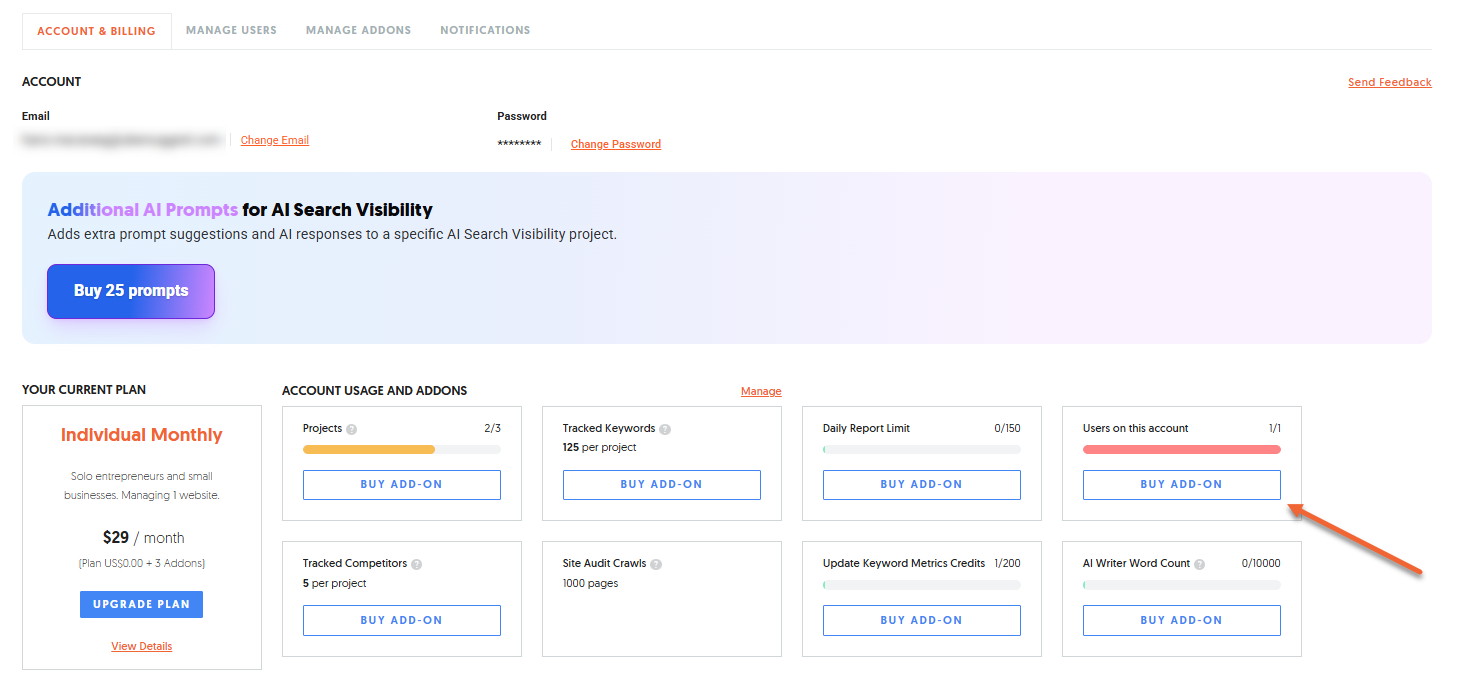The height and width of the screenshot is (685, 1467).
Task: Click the AI Writer Word Count usage bar
Action: click(x=1182, y=585)
